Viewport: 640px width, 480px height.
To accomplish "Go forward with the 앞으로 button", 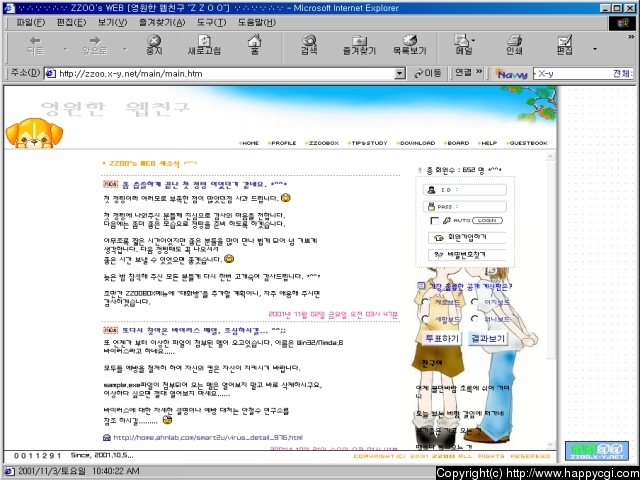I will 95,45.
